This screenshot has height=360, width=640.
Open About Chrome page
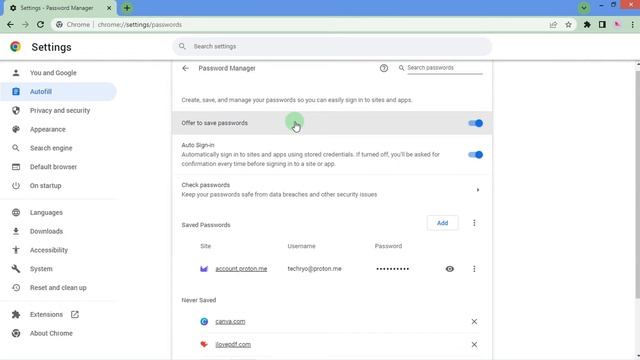click(x=51, y=333)
